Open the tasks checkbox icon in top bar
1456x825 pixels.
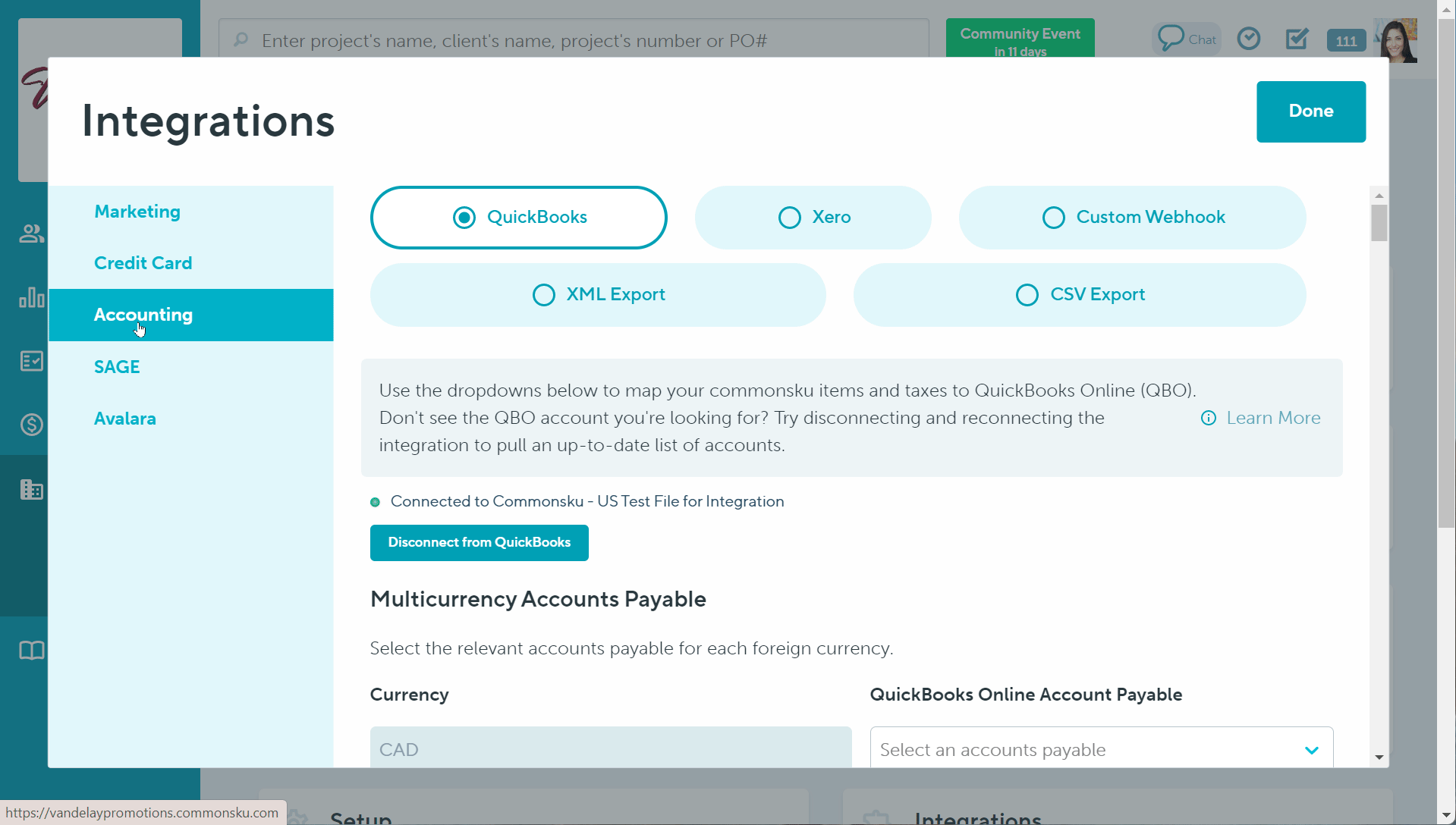tap(1296, 38)
